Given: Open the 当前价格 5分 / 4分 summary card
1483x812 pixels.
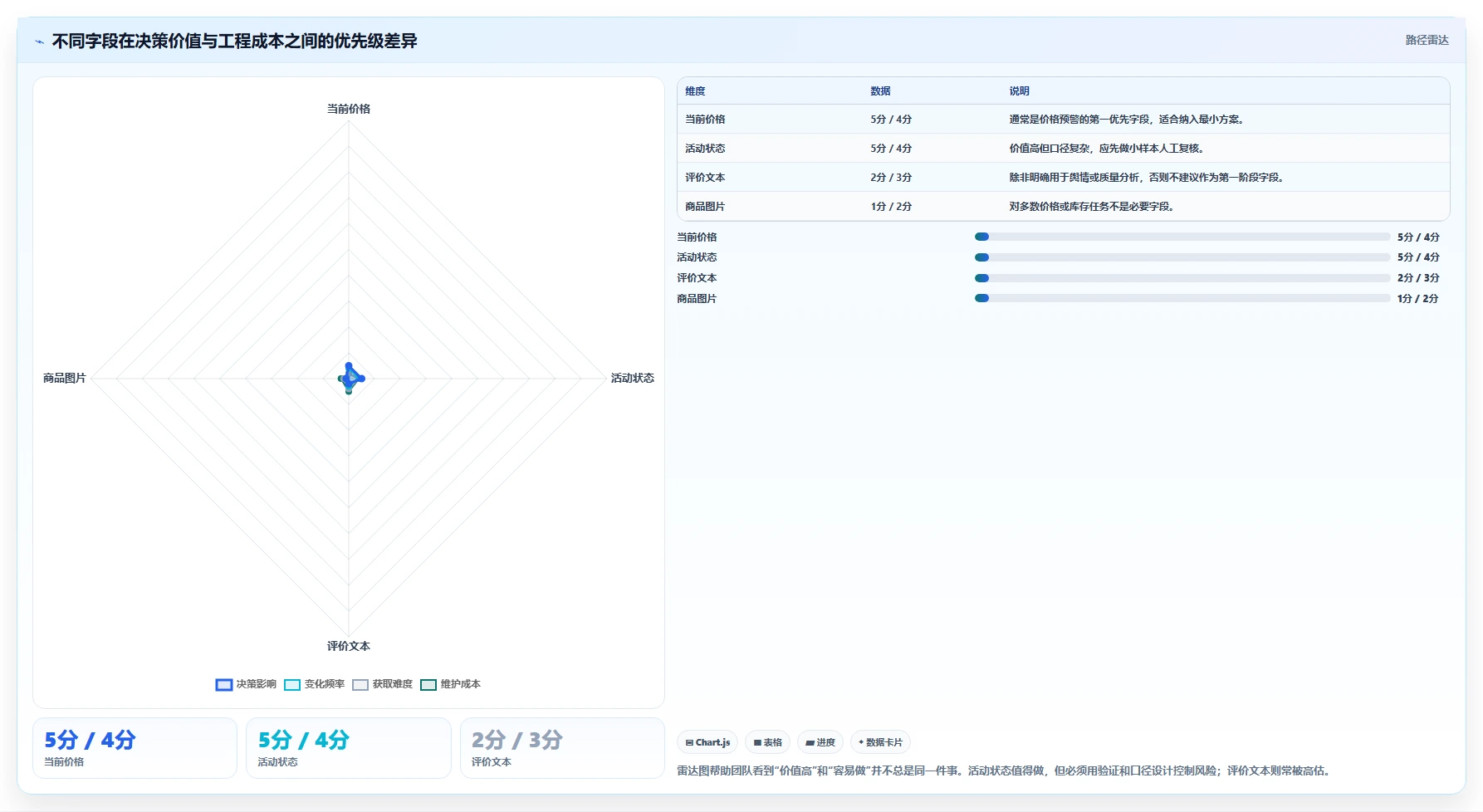Looking at the screenshot, I should 135,748.
